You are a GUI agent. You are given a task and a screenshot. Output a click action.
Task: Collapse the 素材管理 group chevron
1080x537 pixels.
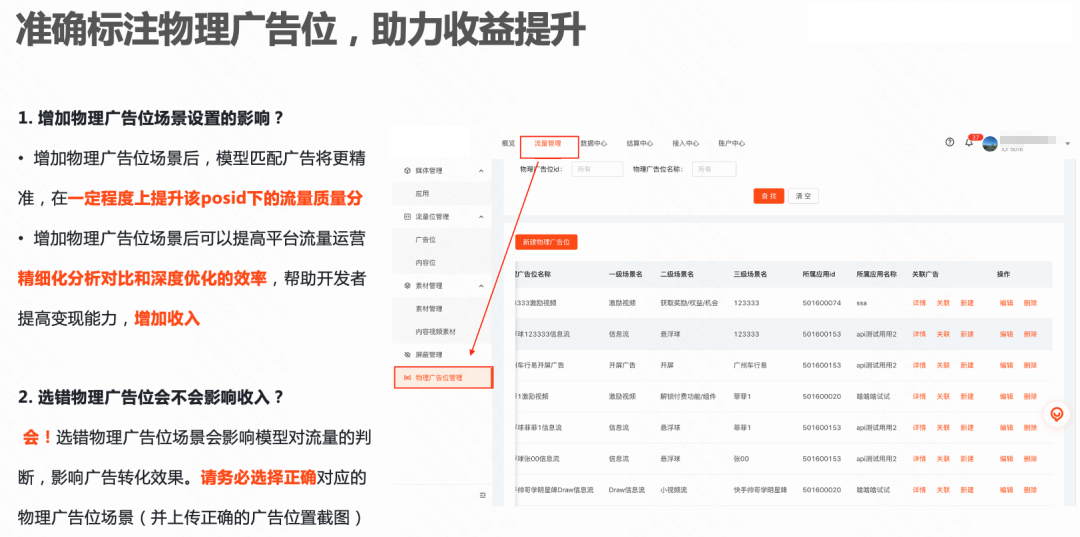481,286
